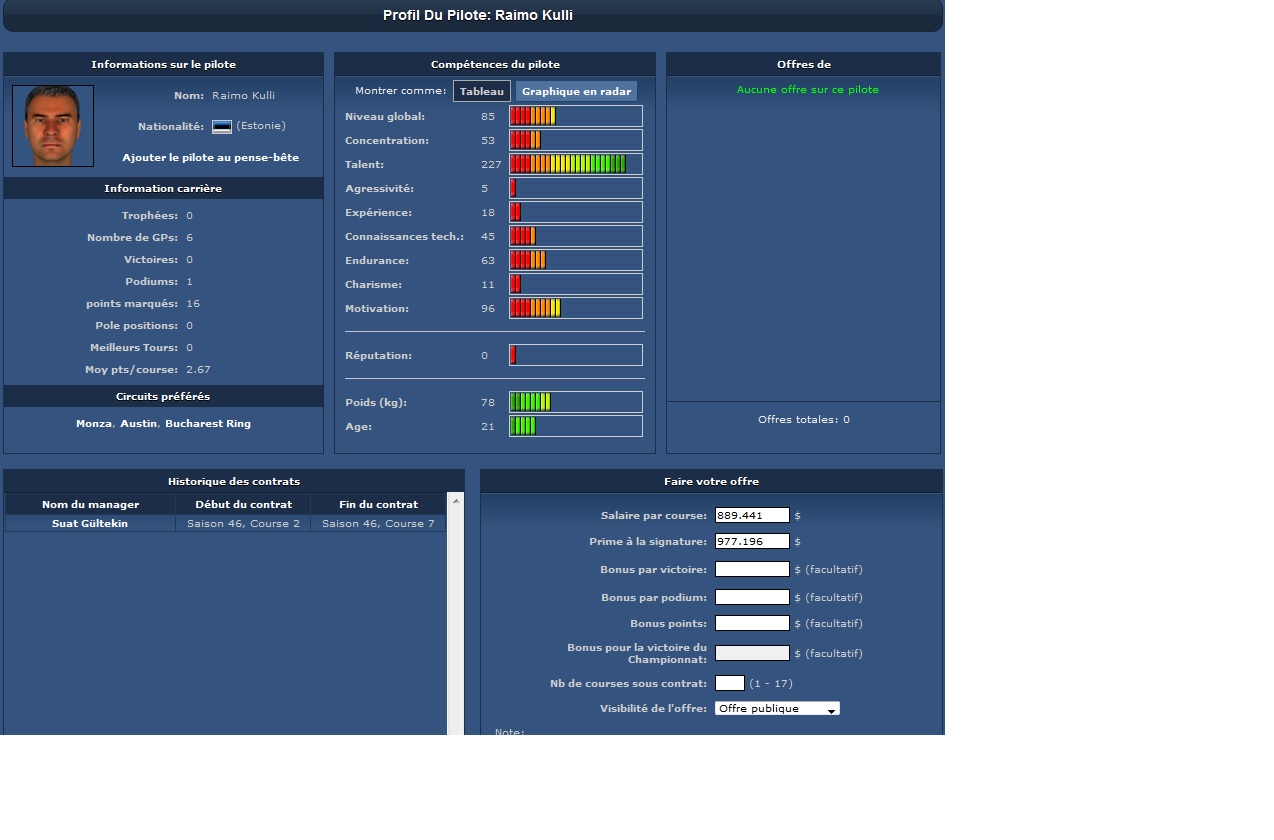Image resolution: width=1274 pixels, height=840 pixels.
Task: Click the Concentration skill bar
Action: [x=576, y=140]
